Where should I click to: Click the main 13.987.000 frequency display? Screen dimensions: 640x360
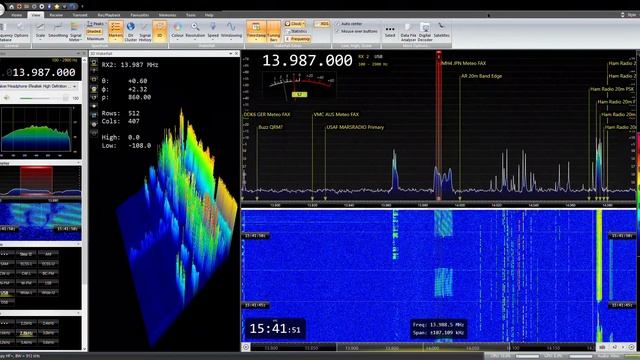pyautogui.click(x=307, y=61)
